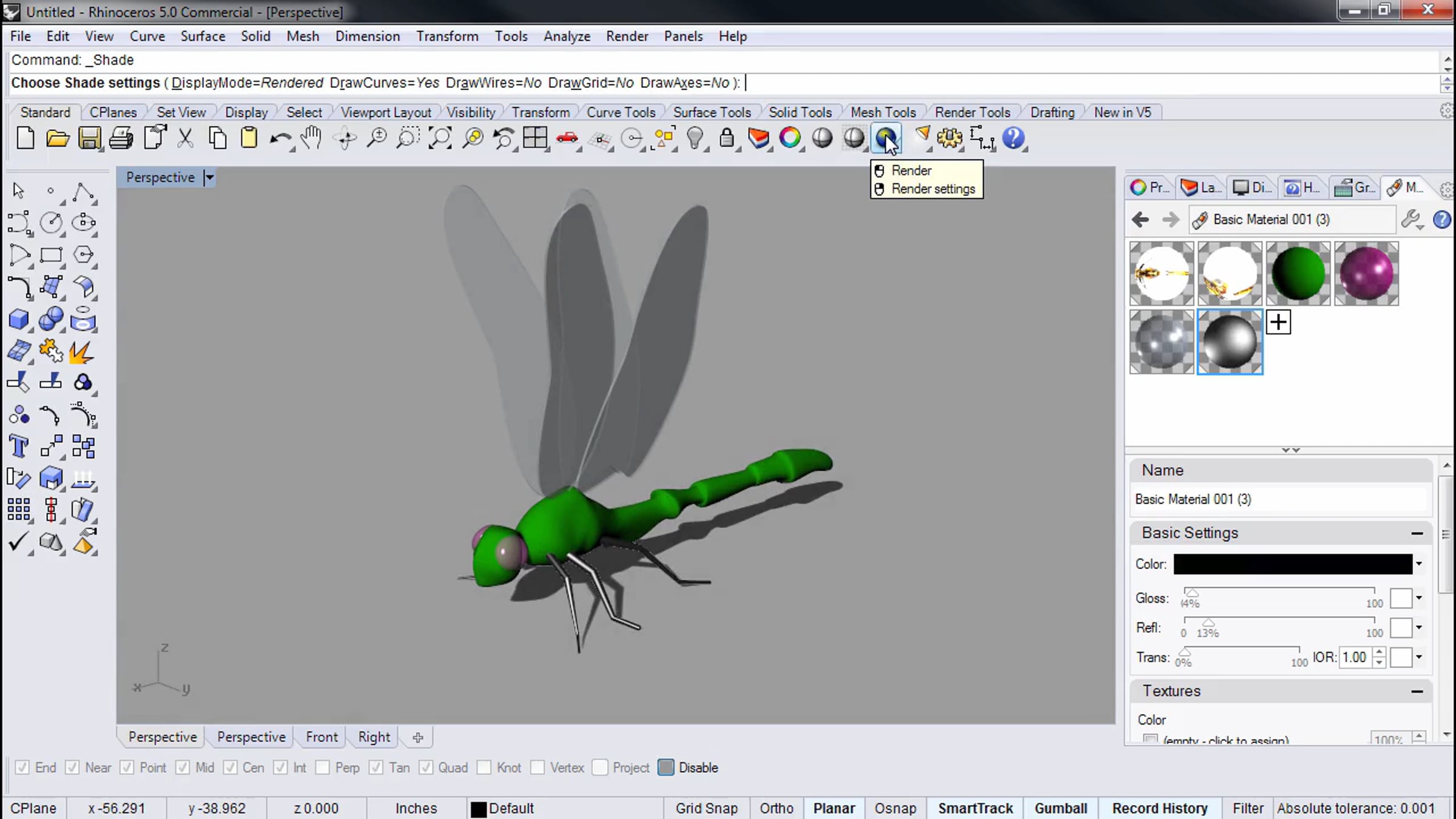Screen dimensions: 1456x819
Task: Click the material Name input field
Action: coord(1281,499)
